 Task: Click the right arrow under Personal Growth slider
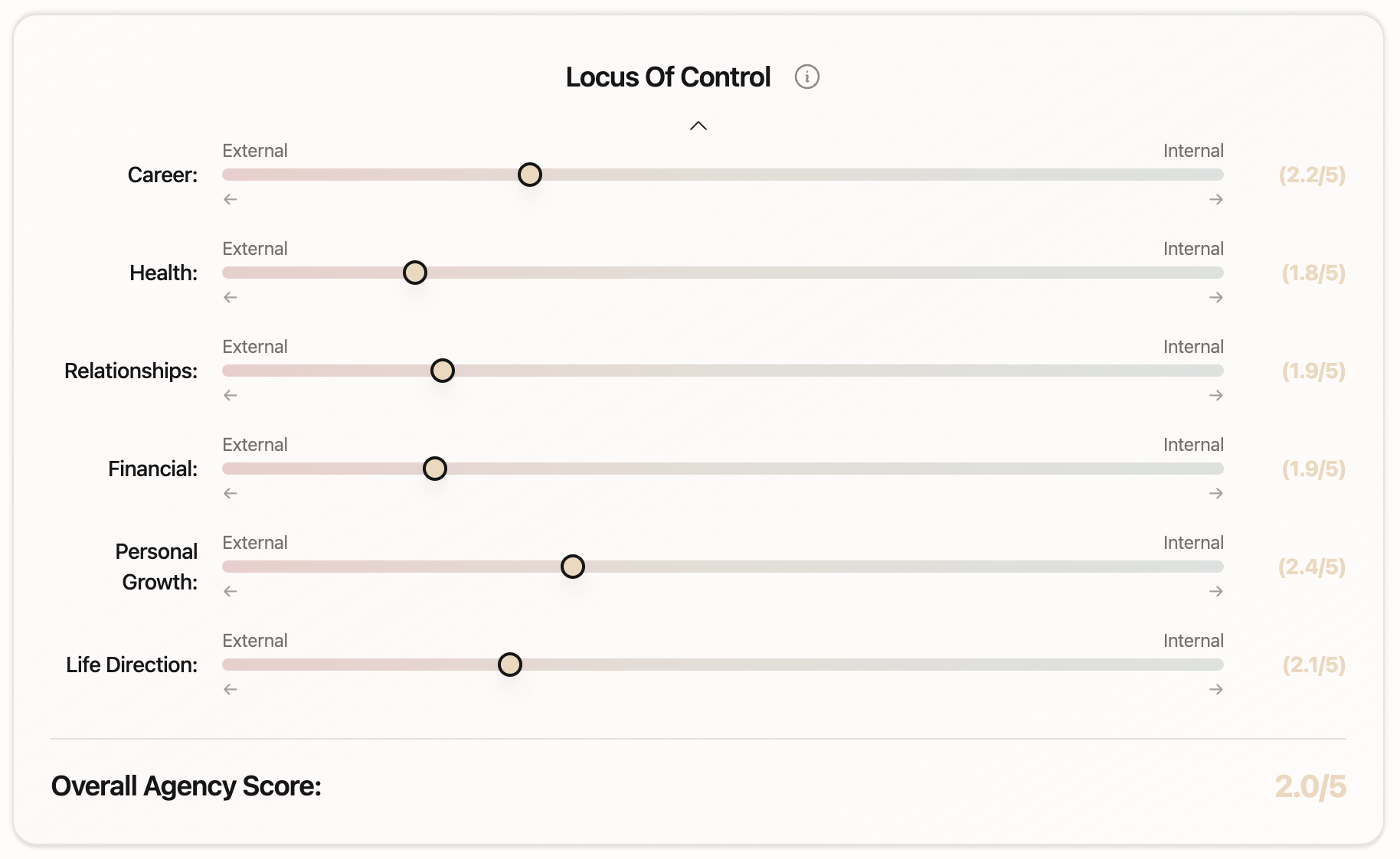pyautogui.click(x=1215, y=591)
